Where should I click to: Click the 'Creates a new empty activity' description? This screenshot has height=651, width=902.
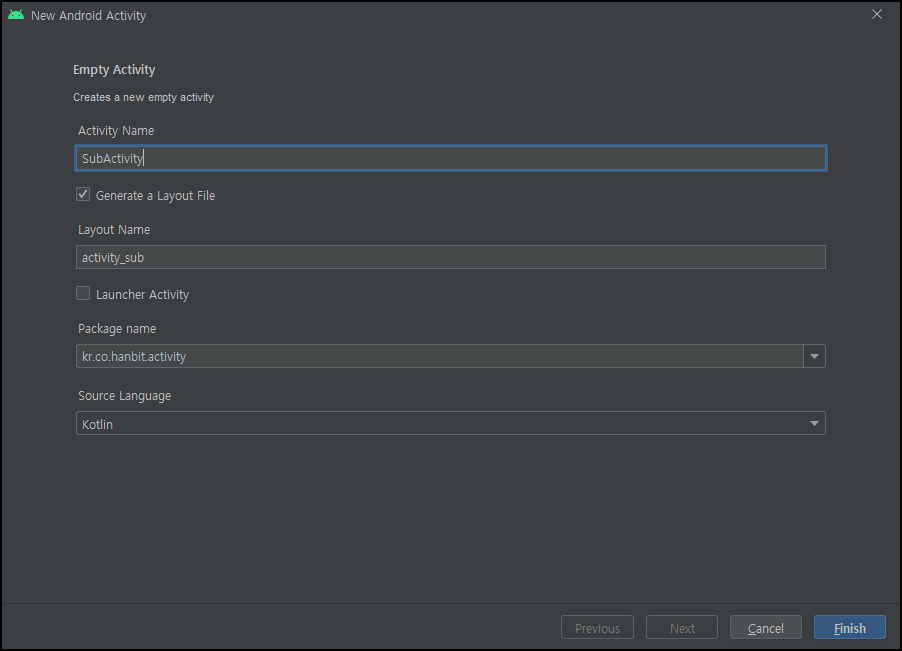click(x=143, y=97)
